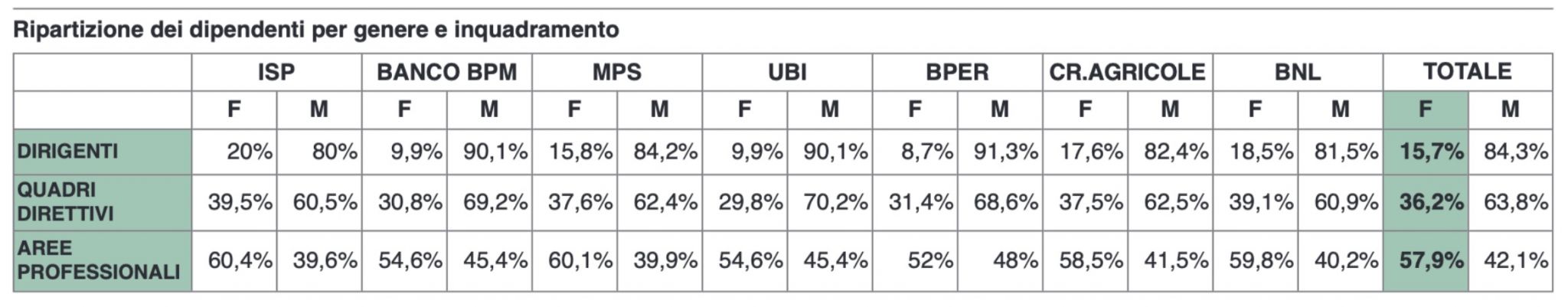Viewport: 1568px width, 307px height.
Task: Click the BNL column header
Action: click(x=1297, y=73)
